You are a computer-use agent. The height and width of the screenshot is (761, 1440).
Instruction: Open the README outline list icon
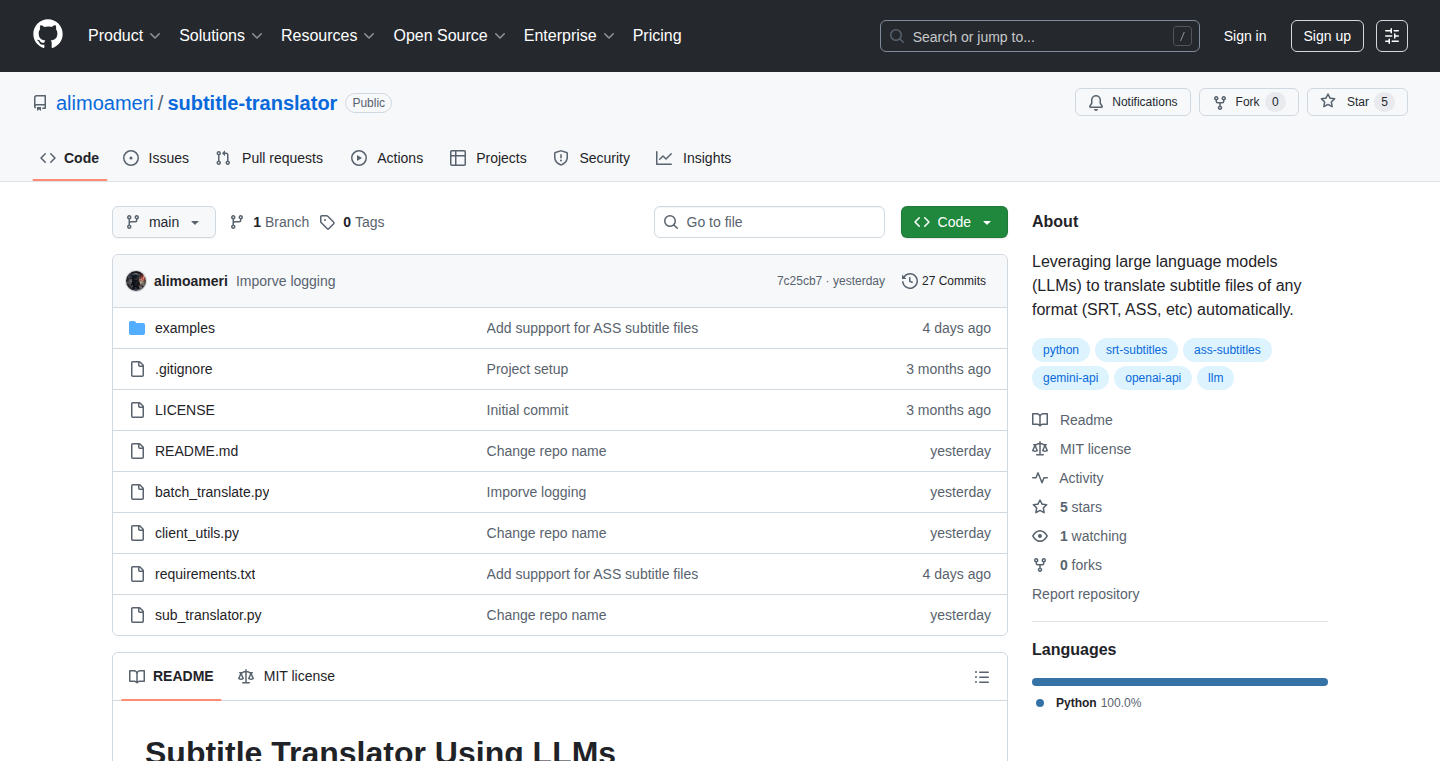[982, 677]
